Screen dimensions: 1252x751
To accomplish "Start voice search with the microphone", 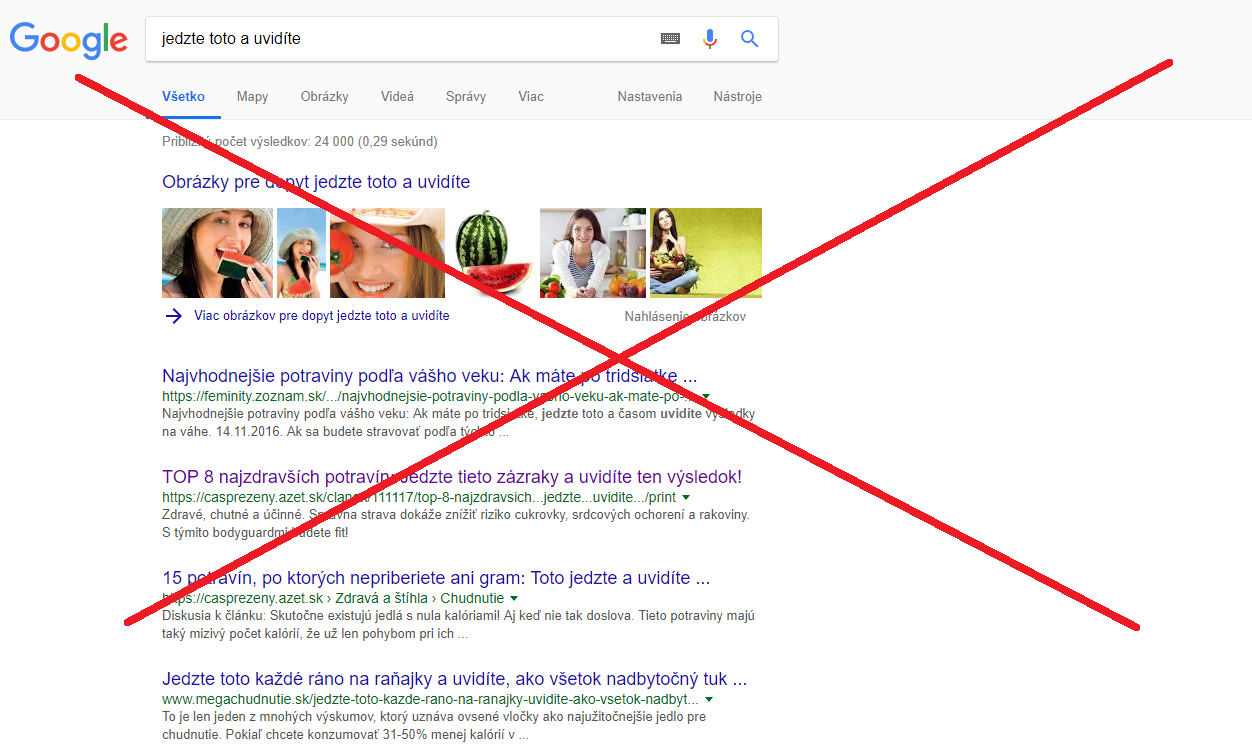I will (x=710, y=39).
